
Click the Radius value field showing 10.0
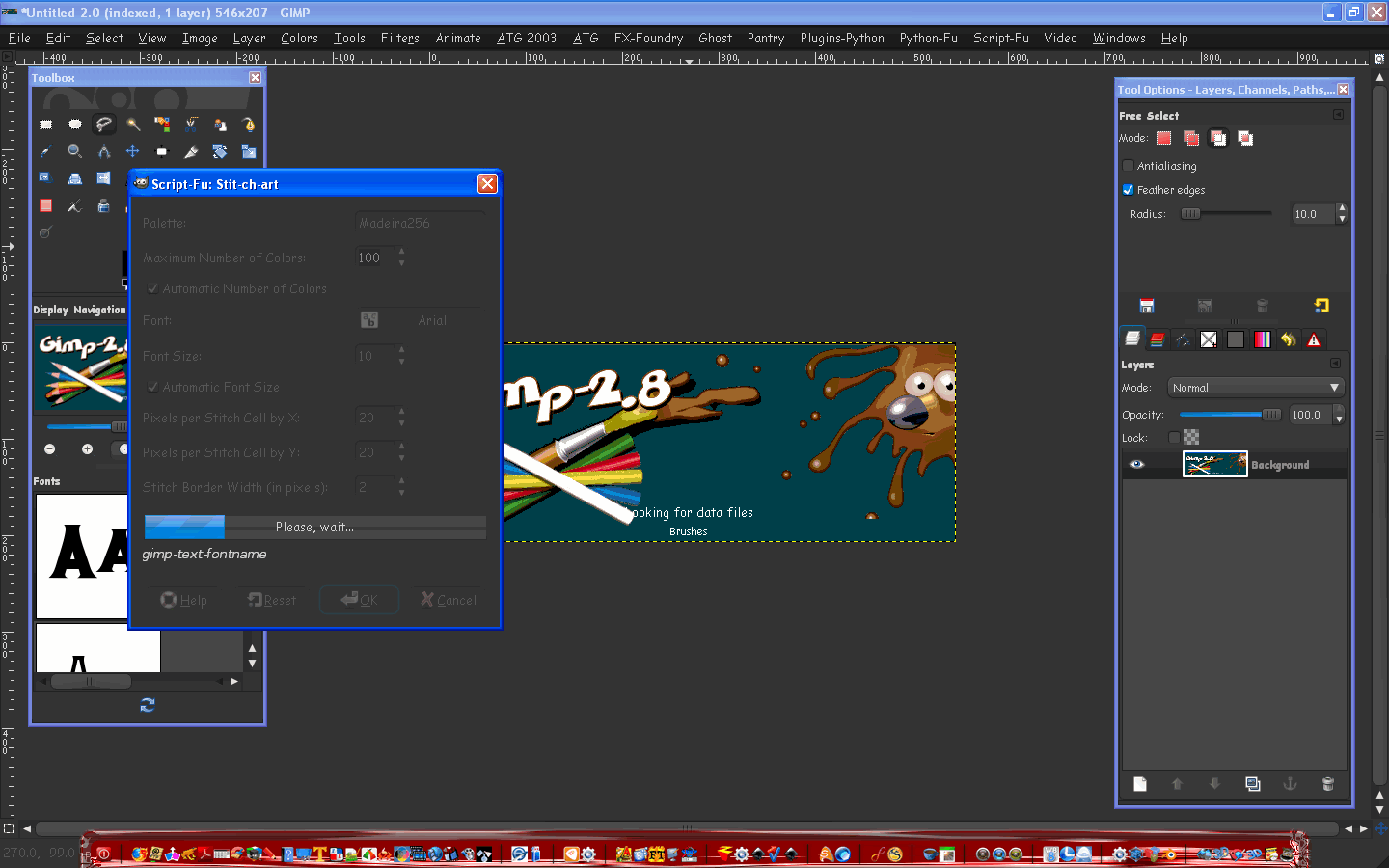point(1313,214)
